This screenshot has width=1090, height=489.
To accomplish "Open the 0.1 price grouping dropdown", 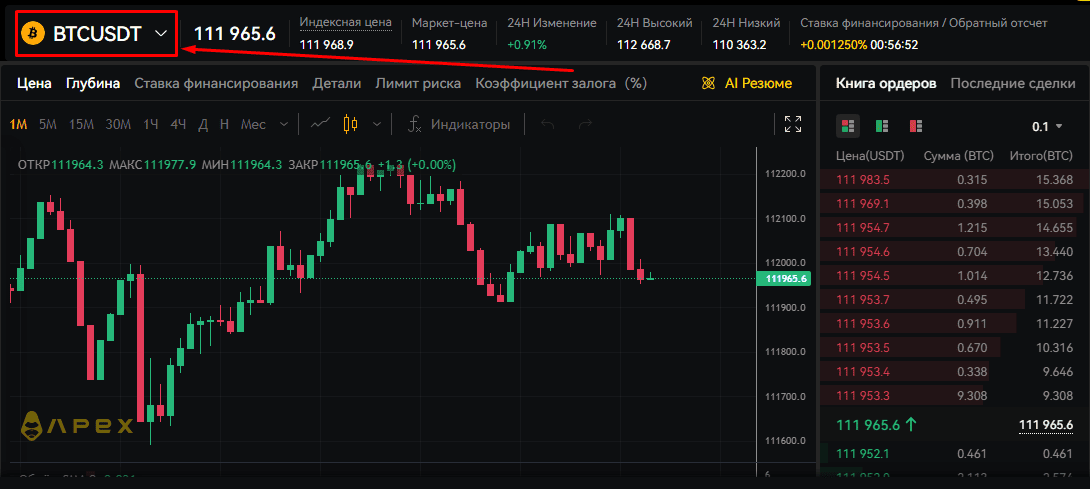I will tap(1048, 127).
